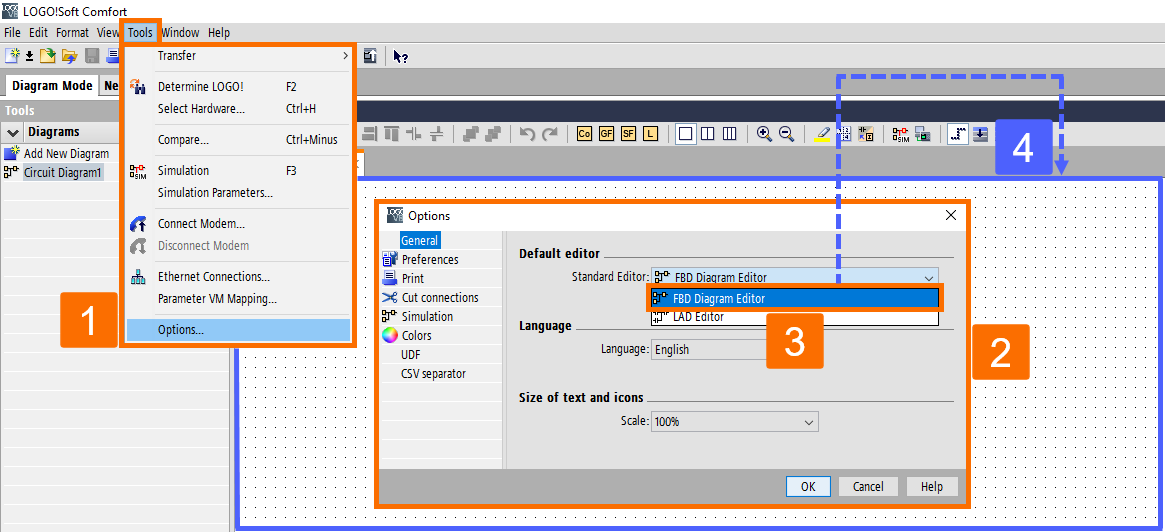This screenshot has width=1165, height=532.
Task: Select CSV separator in Options list
Action: click(434, 373)
